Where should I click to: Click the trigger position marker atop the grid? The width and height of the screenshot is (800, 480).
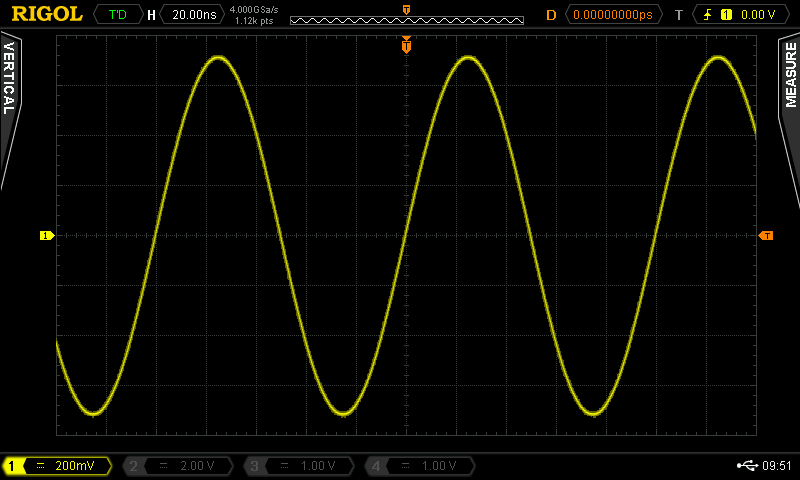click(407, 45)
